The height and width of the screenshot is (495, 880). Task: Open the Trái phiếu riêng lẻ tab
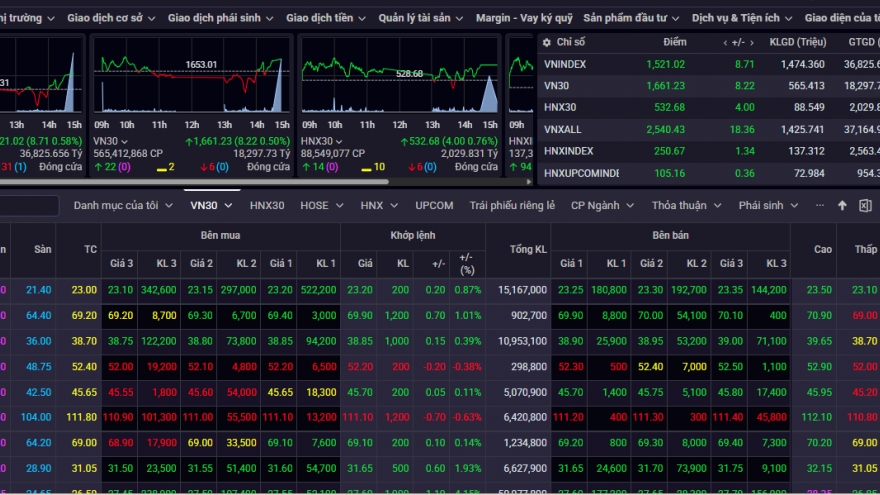[512, 205]
